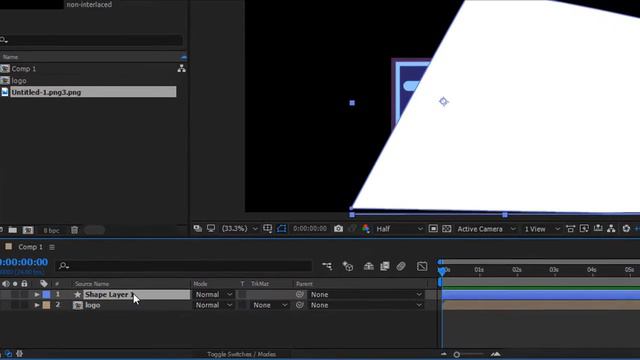The image size is (640, 360).
Task: Click the Draft 3D icon in timeline
Action: (348, 266)
